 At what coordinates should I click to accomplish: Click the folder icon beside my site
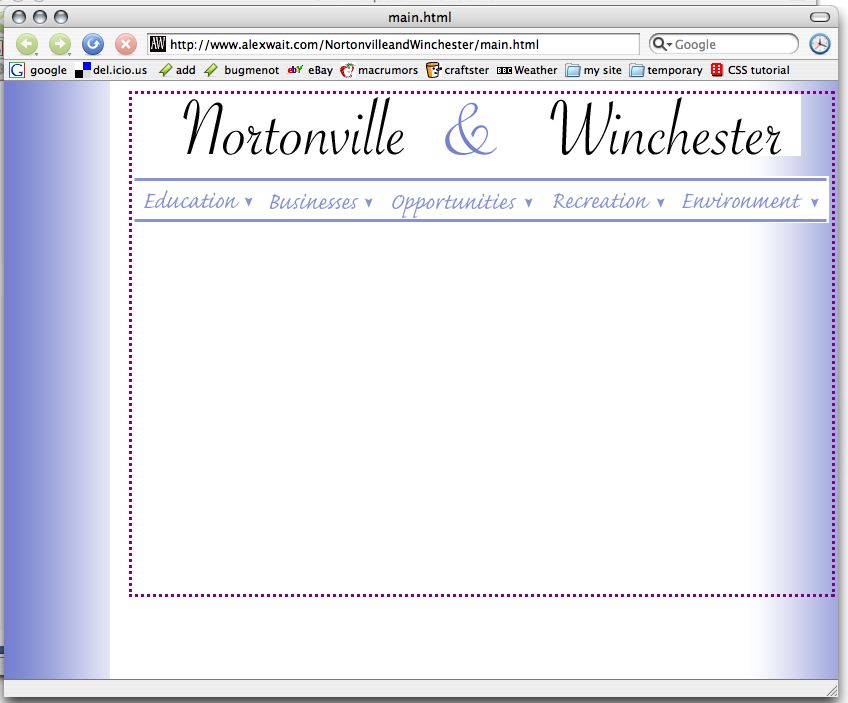(x=573, y=70)
